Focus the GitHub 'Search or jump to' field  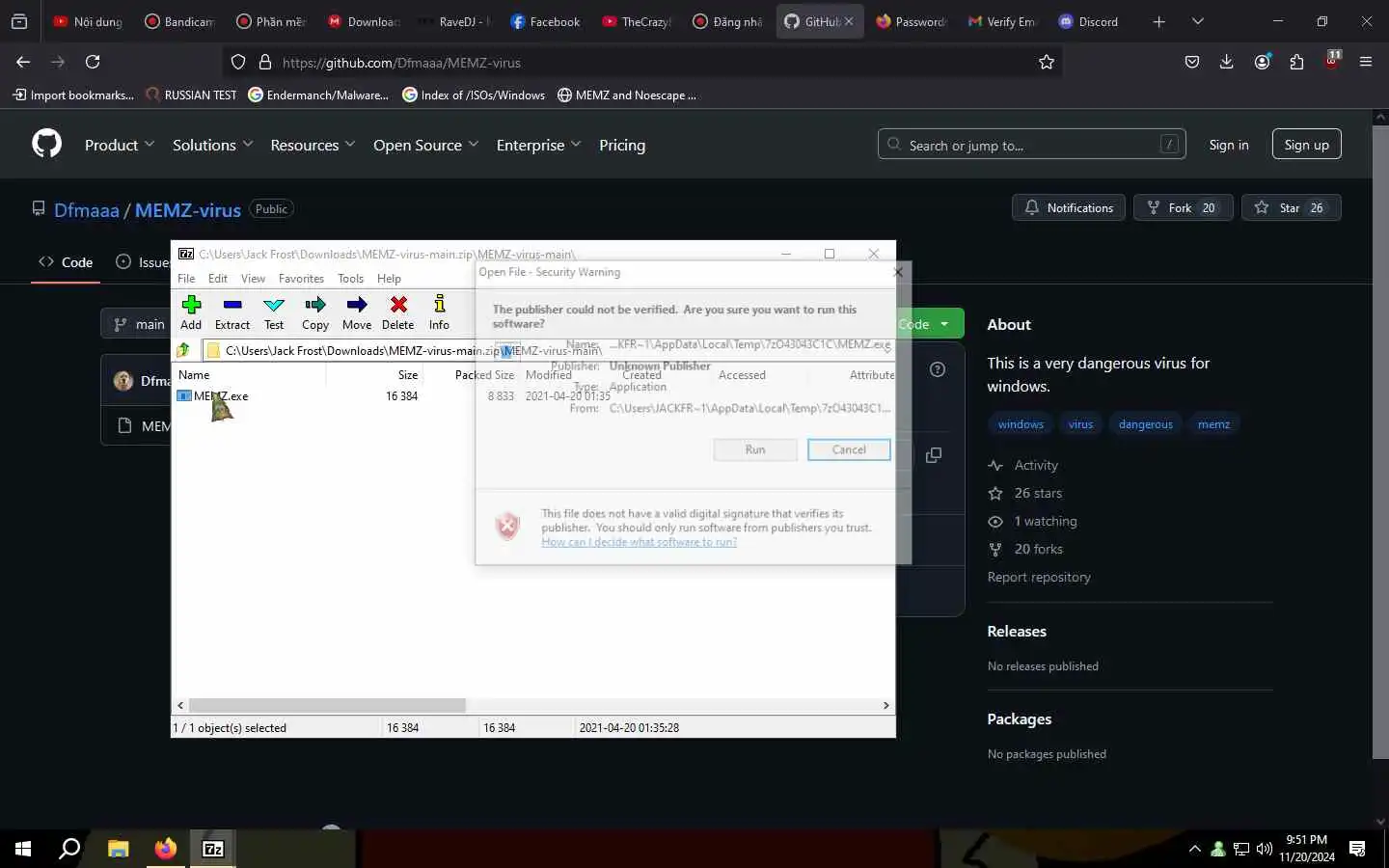[x=1032, y=145]
